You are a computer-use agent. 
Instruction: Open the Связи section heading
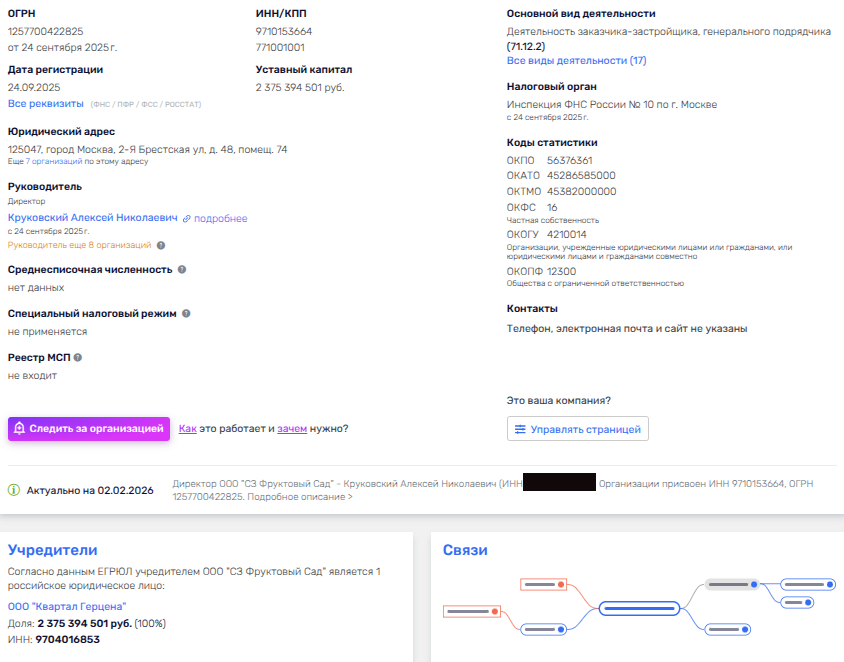pos(465,550)
